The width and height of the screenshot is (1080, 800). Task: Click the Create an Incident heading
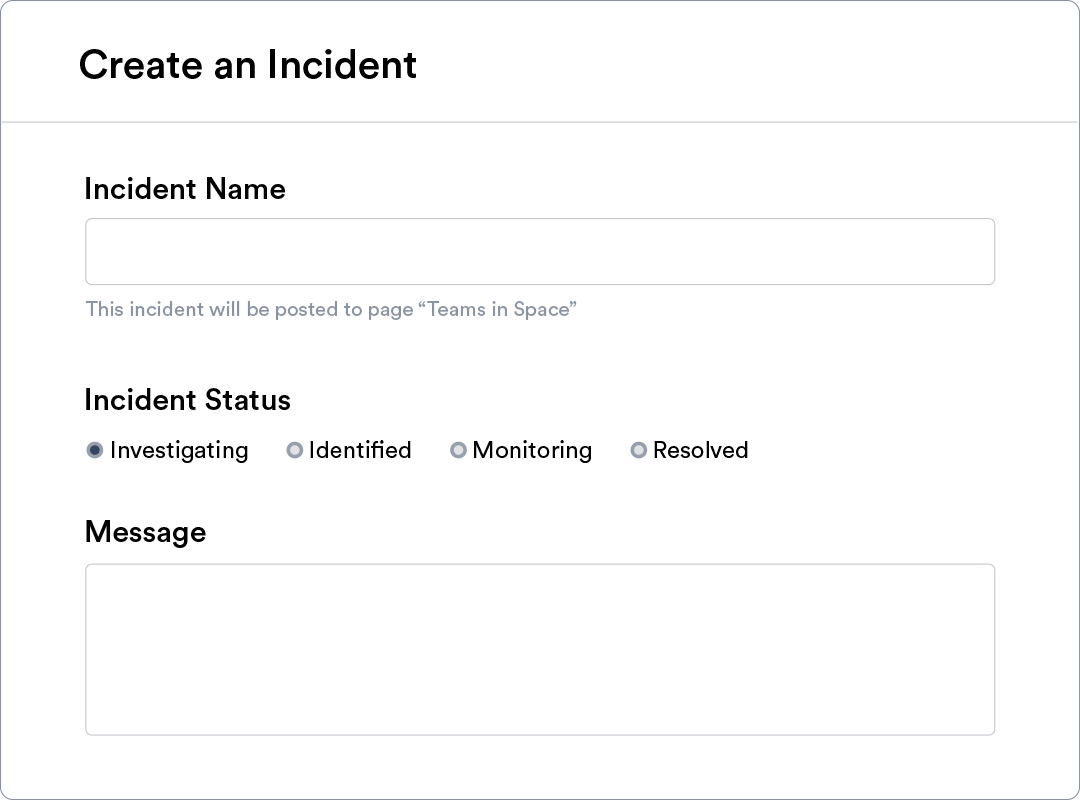pyautogui.click(x=248, y=64)
